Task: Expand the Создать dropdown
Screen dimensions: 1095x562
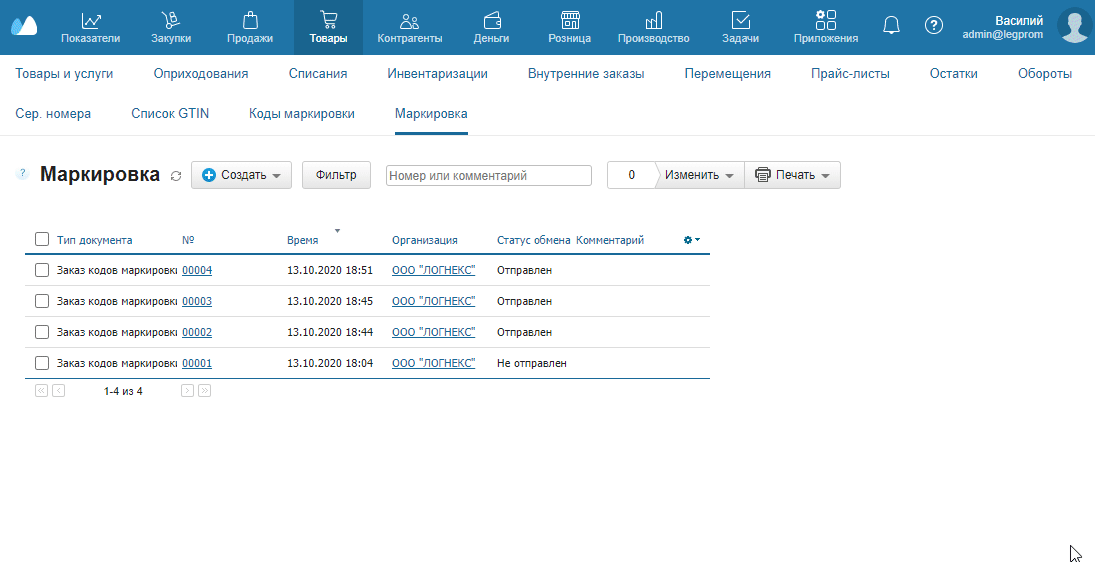Action: point(241,175)
